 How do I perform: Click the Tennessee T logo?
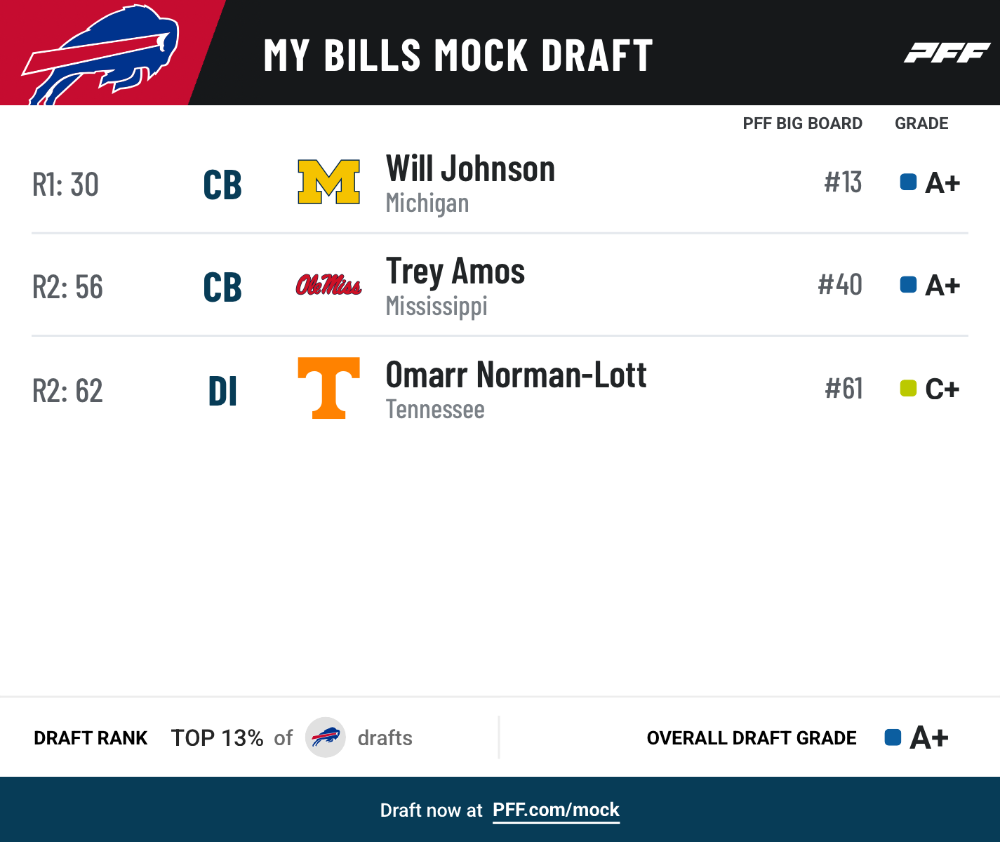pyautogui.click(x=328, y=388)
